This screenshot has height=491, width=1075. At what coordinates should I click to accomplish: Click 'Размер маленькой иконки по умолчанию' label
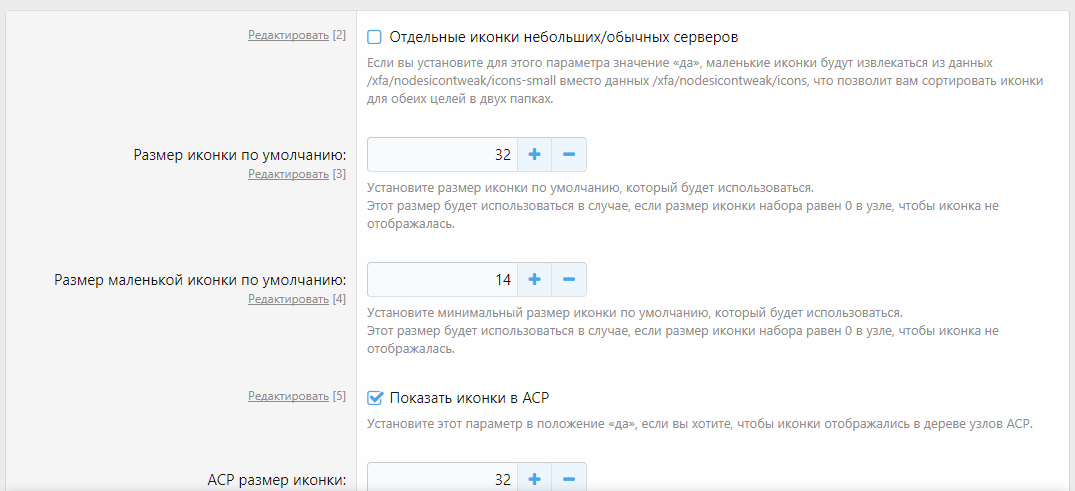[200, 280]
